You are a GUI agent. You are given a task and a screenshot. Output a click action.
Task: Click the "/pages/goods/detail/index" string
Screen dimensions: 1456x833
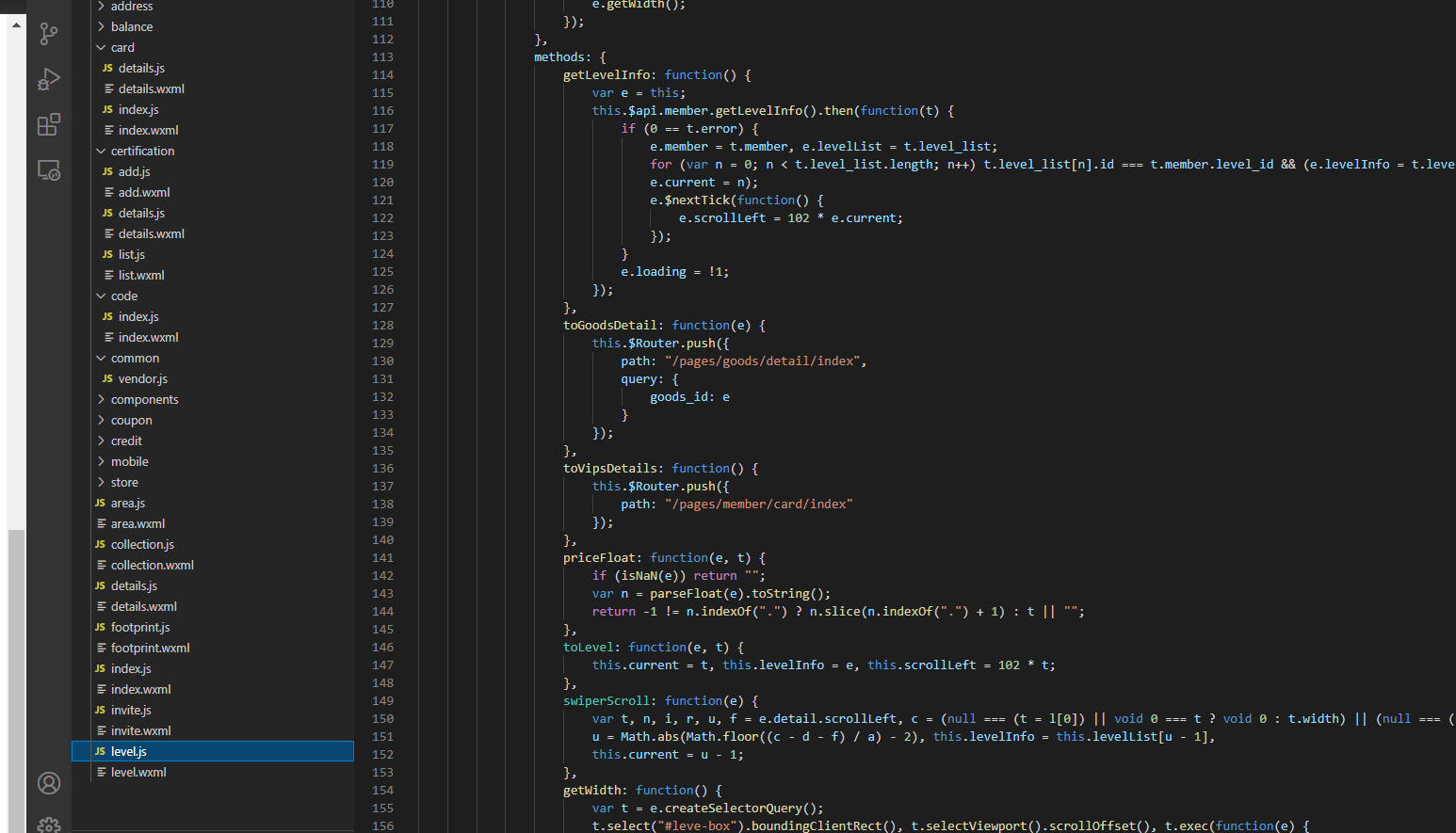click(x=762, y=361)
